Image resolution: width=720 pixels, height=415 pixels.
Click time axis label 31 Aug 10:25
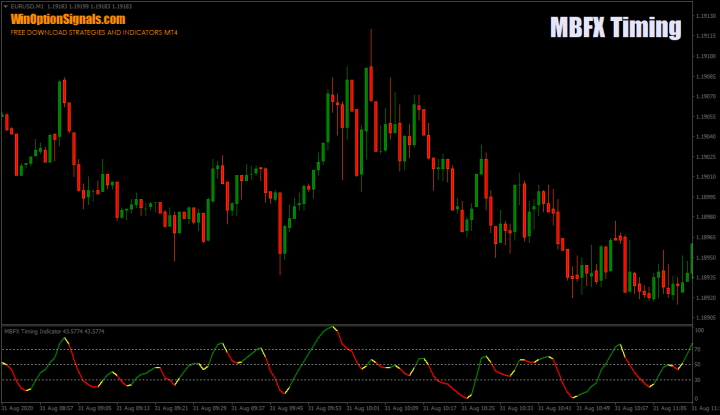click(x=478, y=408)
